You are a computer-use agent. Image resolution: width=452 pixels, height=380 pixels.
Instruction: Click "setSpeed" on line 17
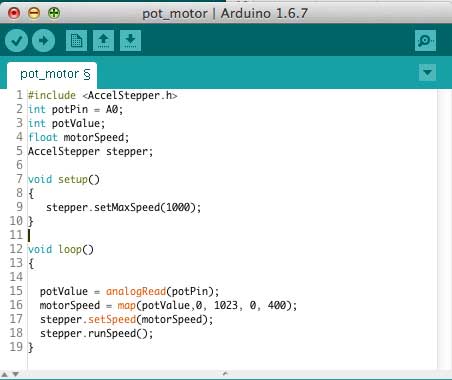coord(112,319)
